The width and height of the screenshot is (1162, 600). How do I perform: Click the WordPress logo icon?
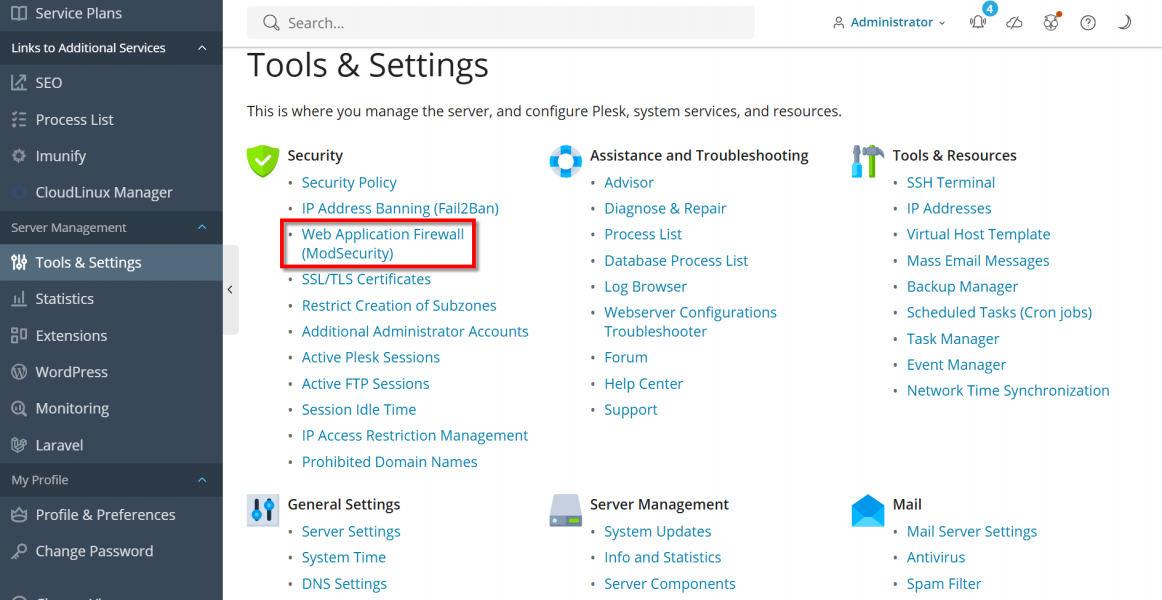(19, 372)
